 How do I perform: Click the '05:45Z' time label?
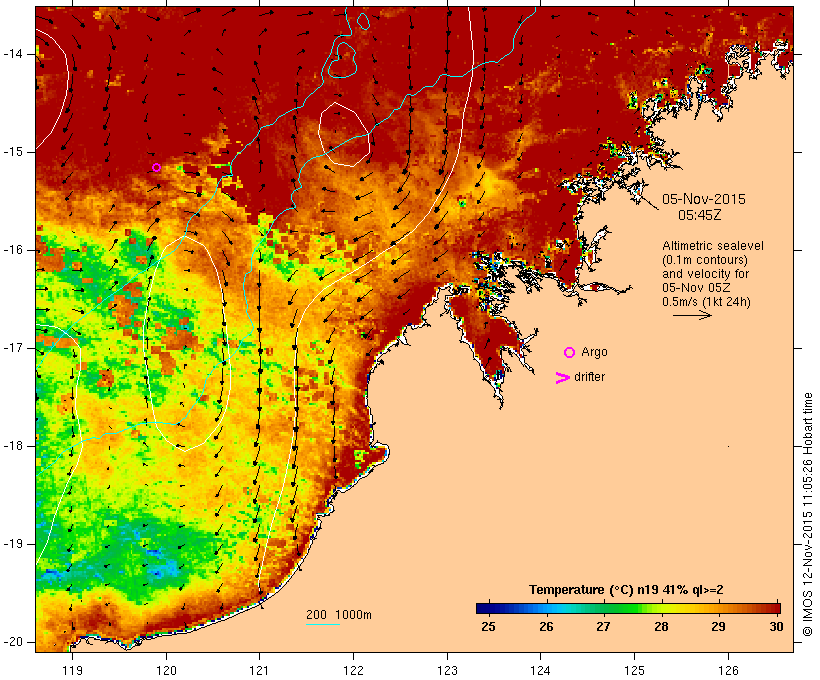(x=700, y=215)
